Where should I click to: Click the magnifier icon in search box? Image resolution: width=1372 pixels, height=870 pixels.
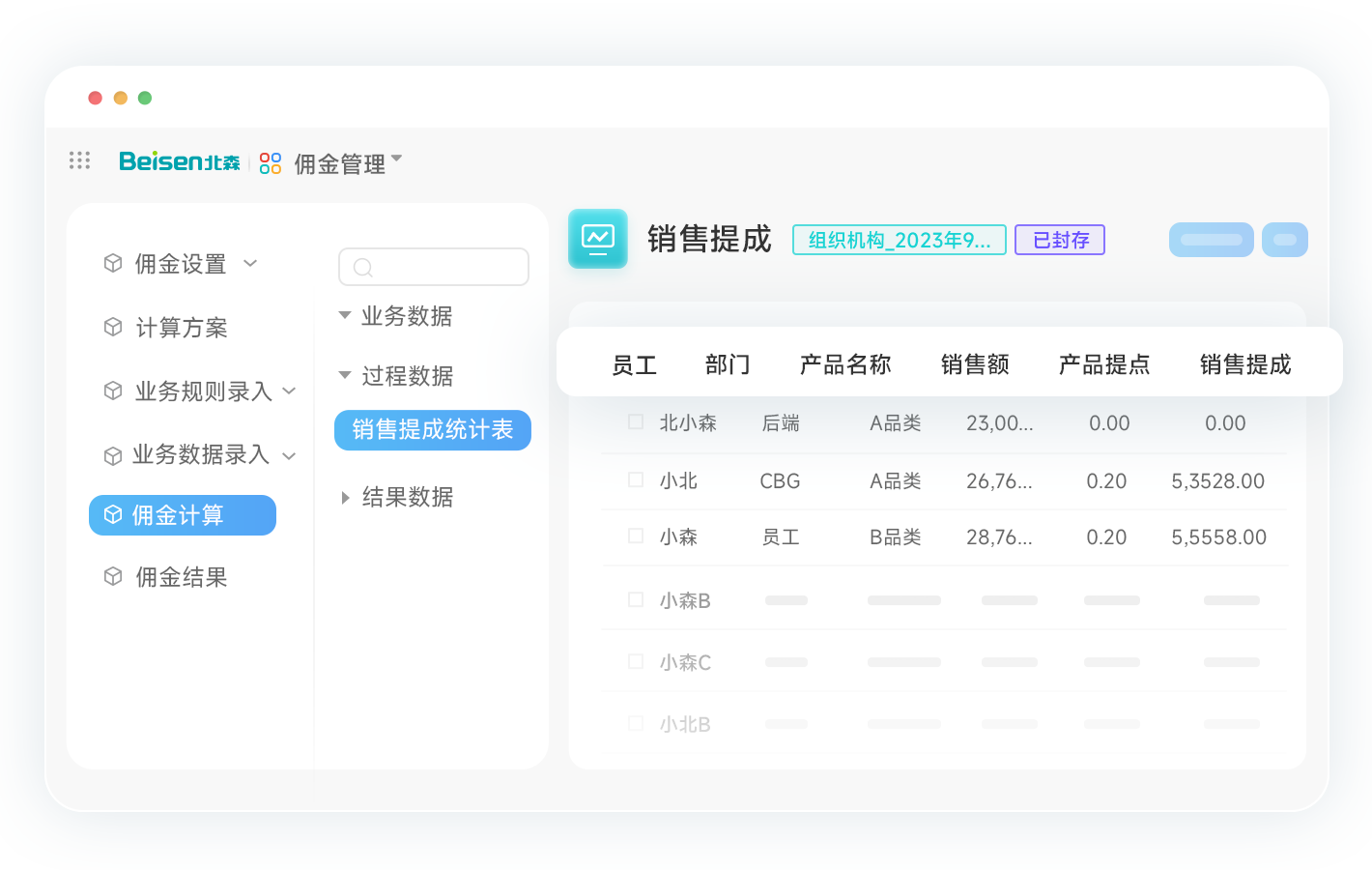[363, 268]
